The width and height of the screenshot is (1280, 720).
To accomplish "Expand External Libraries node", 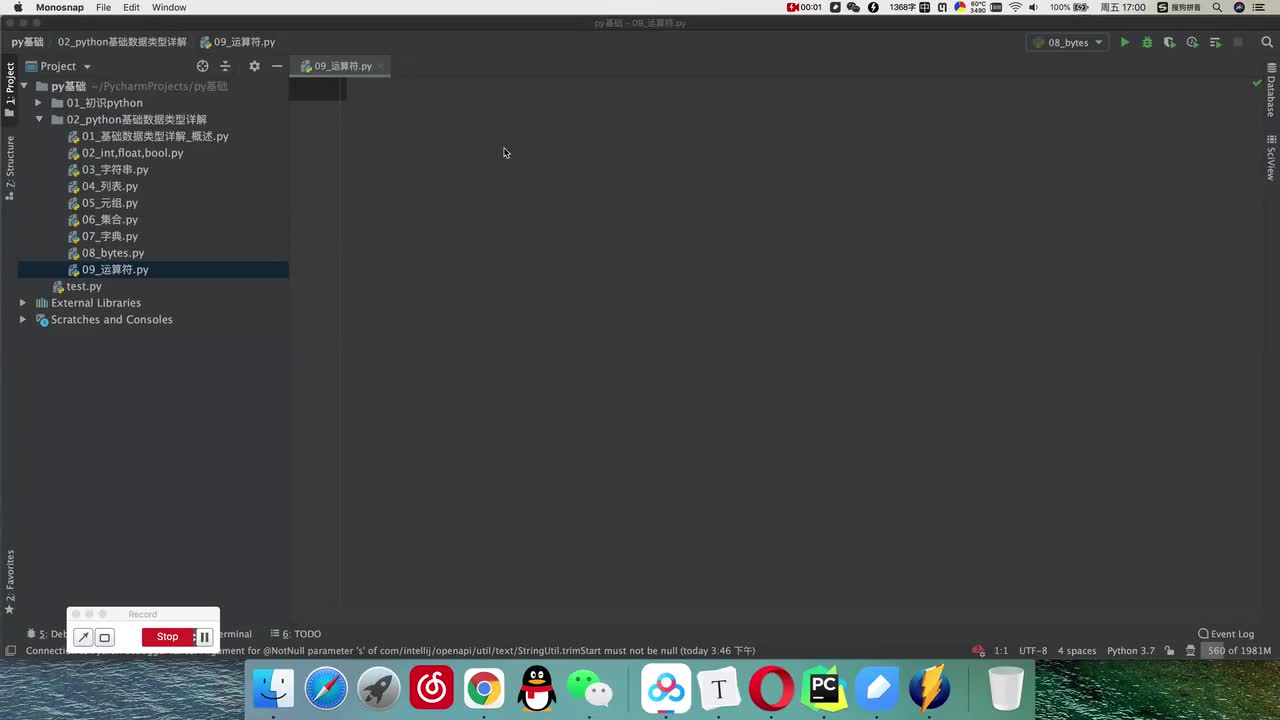I will click(x=23, y=303).
